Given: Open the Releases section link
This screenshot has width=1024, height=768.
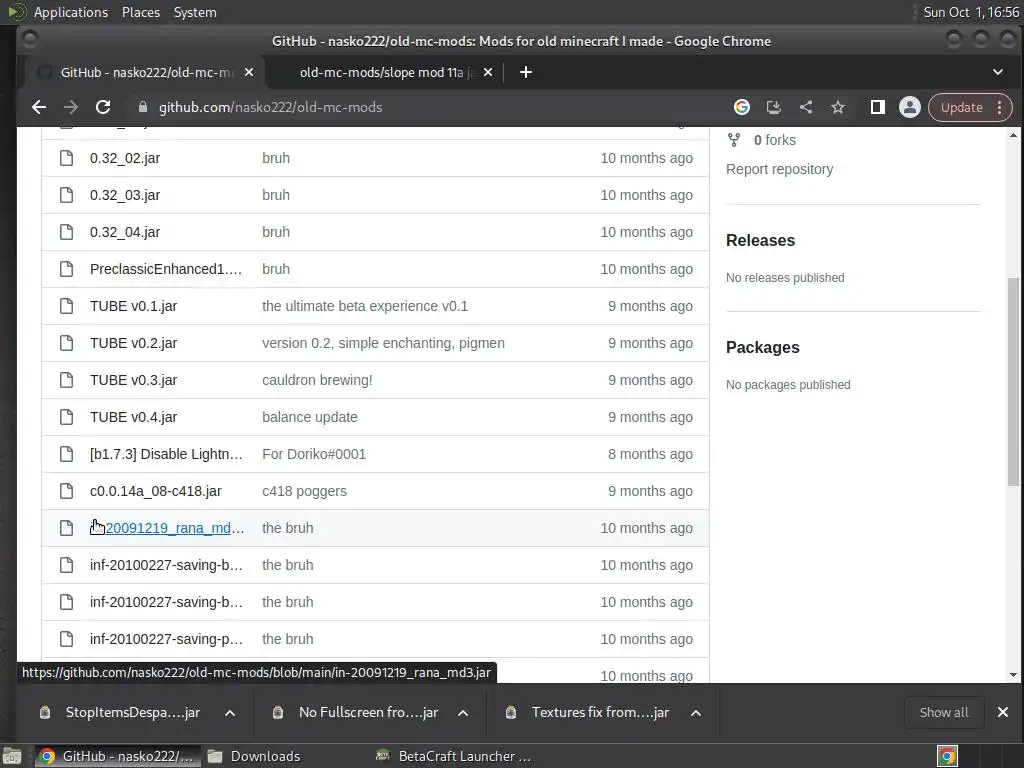Looking at the screenshot, I should coord(760,240).
